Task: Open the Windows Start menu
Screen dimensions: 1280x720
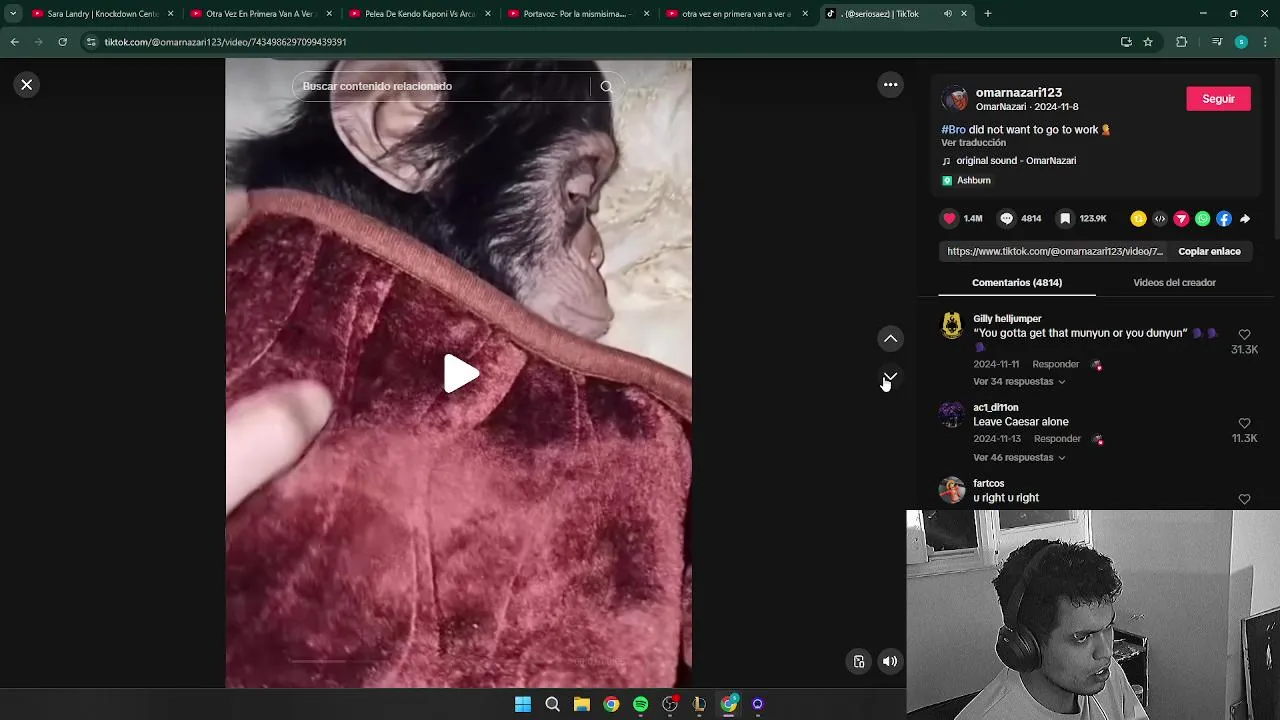Action: pyautogui.click(x=523, y=704)
